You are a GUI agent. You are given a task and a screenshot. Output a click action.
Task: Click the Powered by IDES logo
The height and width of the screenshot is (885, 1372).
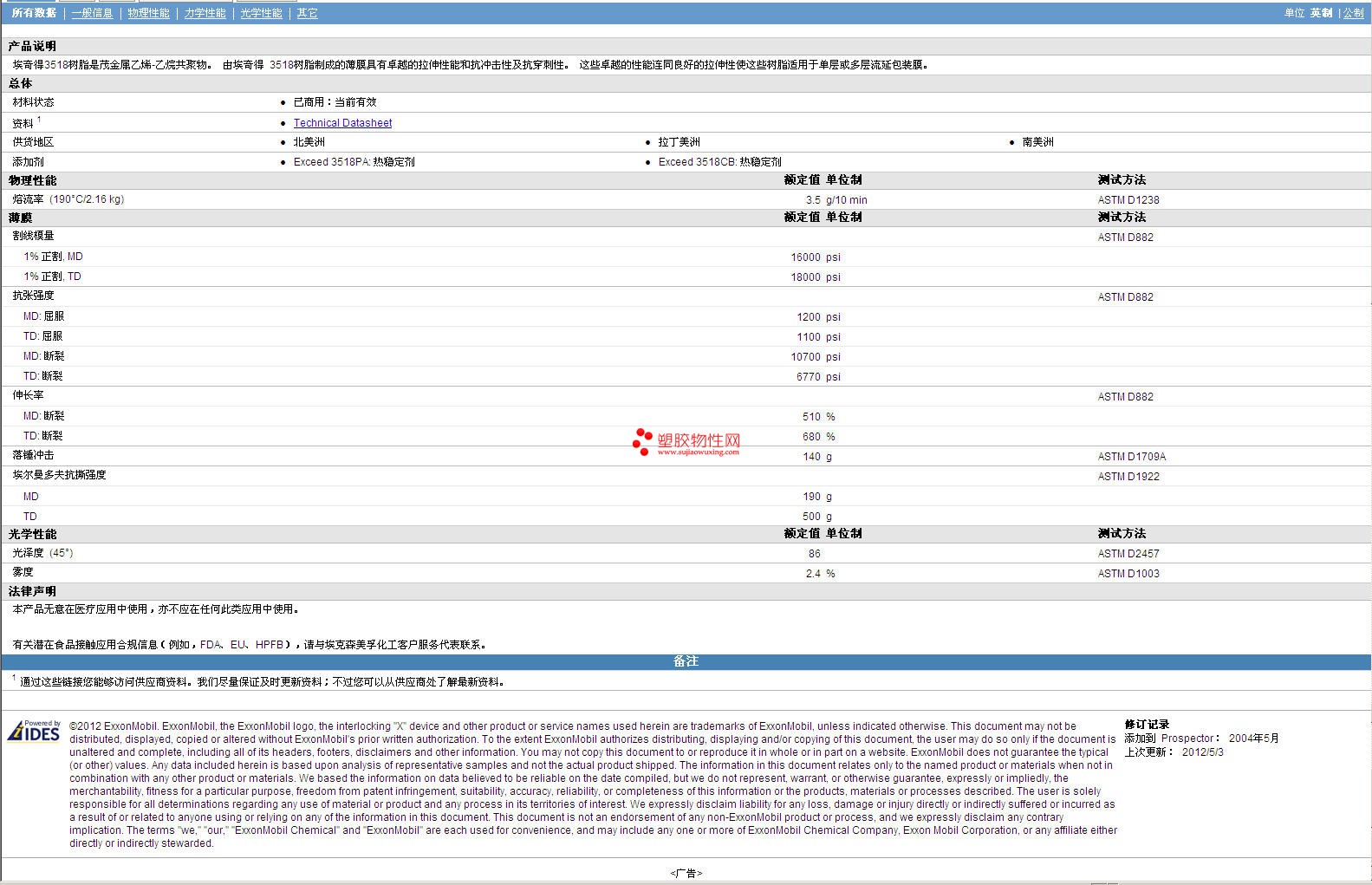34,731
